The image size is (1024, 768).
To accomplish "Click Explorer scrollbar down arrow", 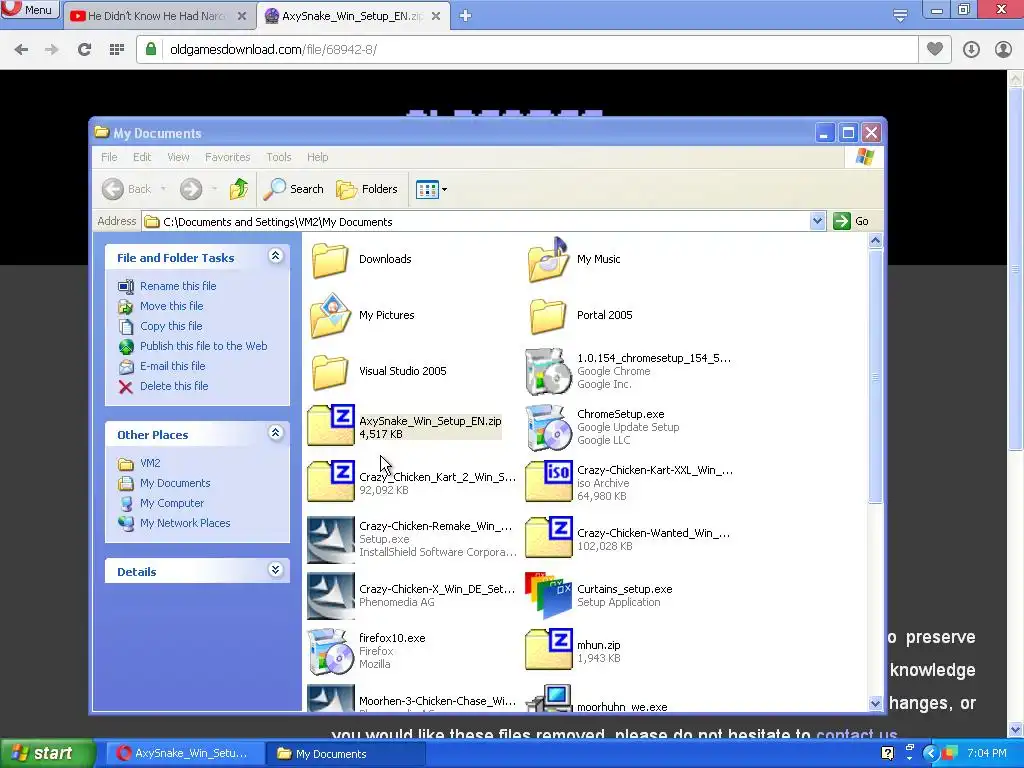I will tap(875, 703).
